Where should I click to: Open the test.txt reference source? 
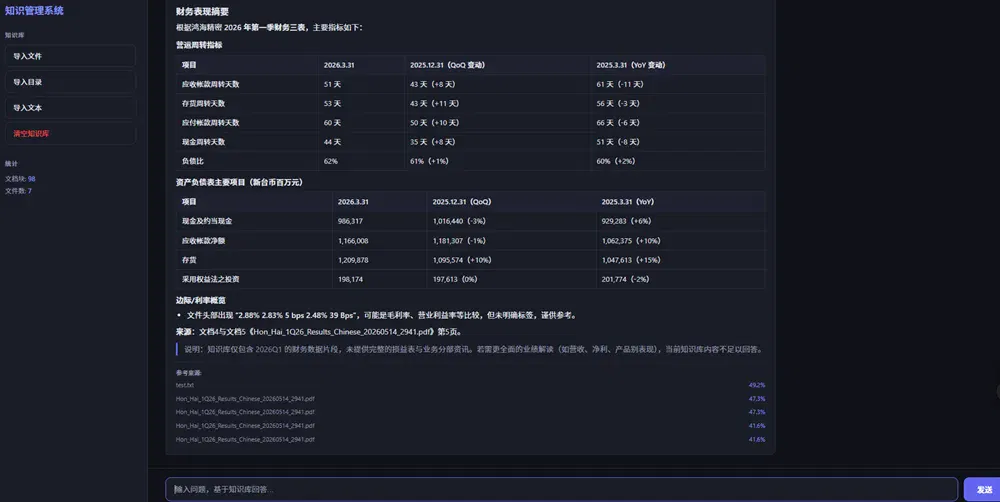click(185, 385)
